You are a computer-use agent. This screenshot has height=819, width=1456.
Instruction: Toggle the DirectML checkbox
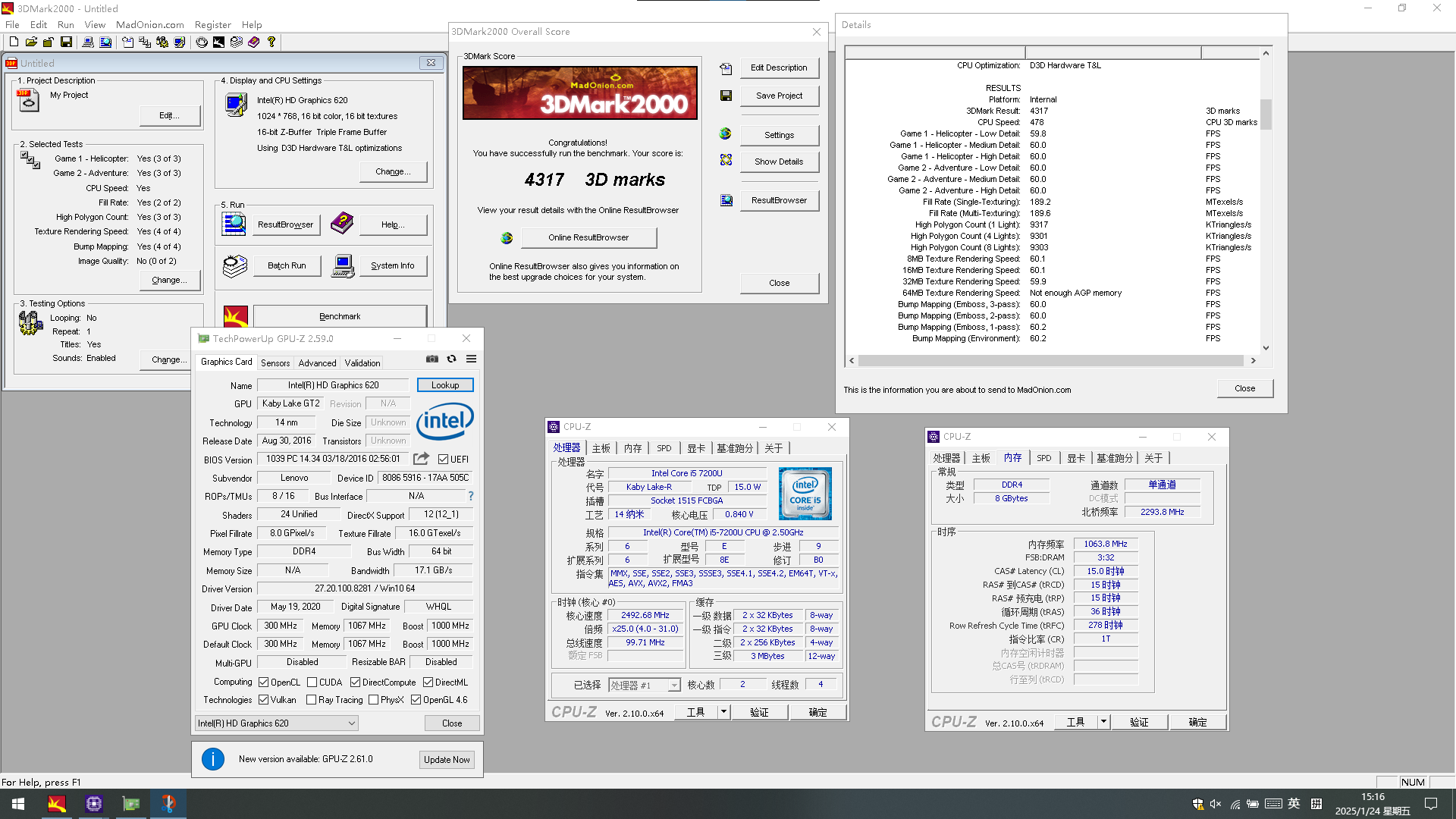(x=428, y=682)
